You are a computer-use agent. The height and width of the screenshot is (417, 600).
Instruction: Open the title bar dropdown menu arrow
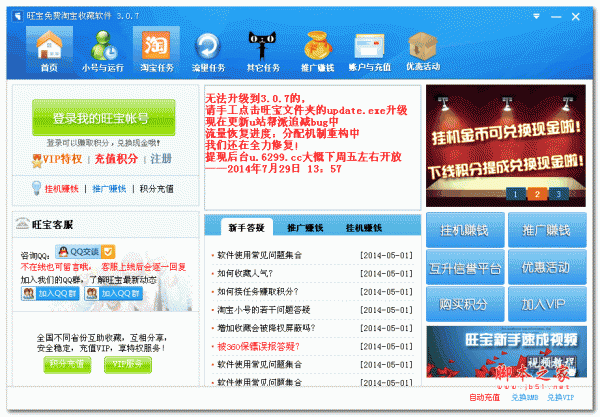click(536, 16)
